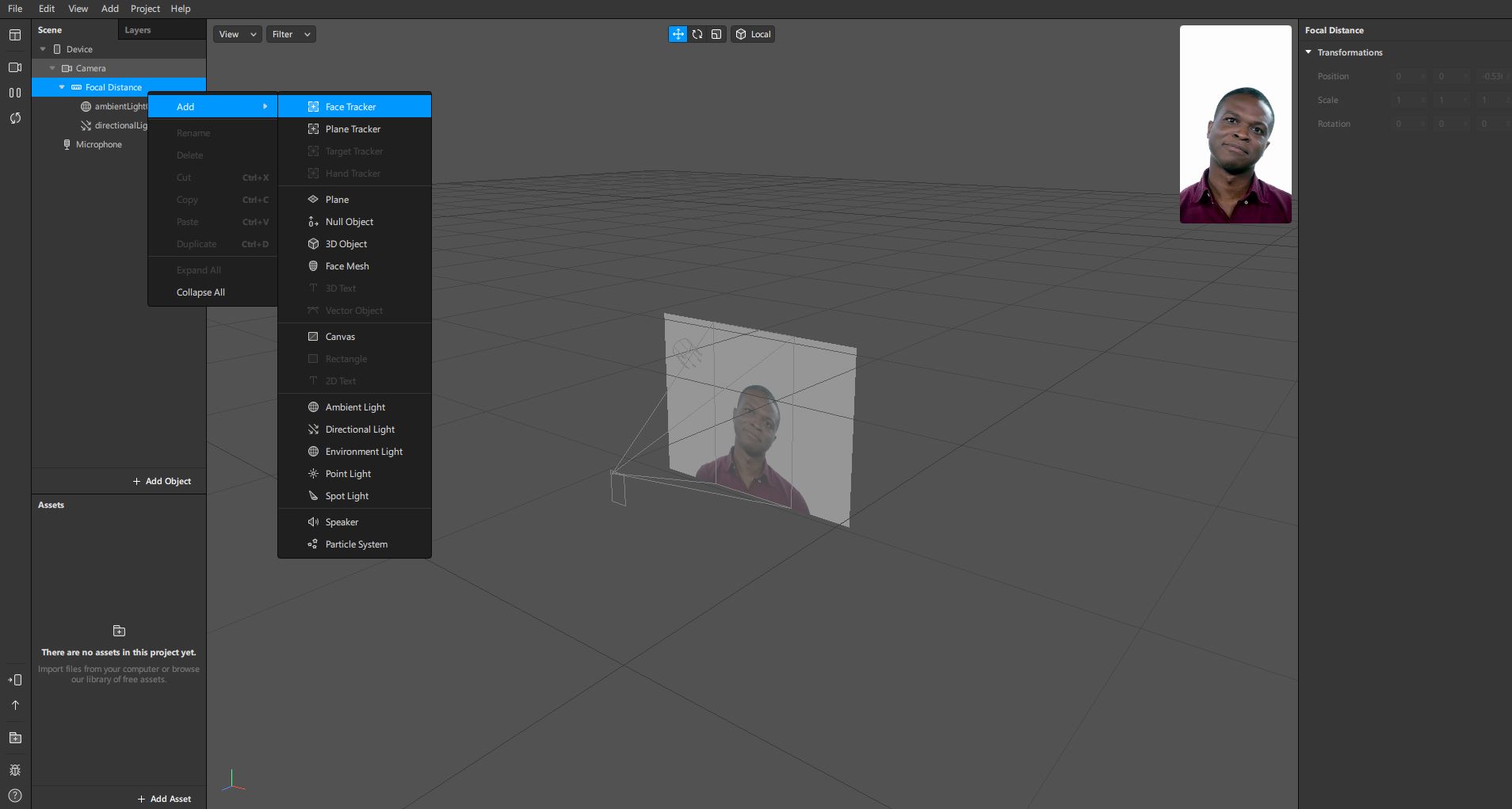The width and height of the screenshot is (1512, 809).
Task: Add a Speaker
Action: 354,522
